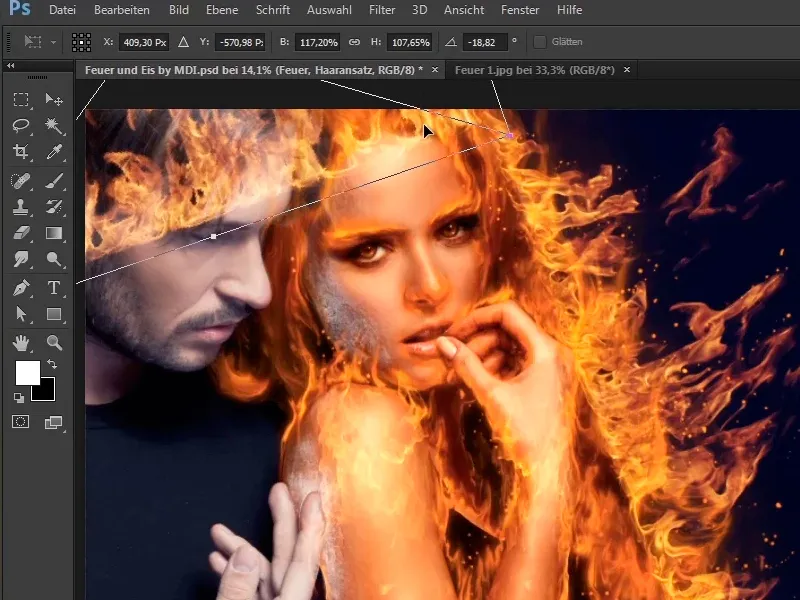
Task: Select the Gradient tool
Action: [x=54, y=233]
